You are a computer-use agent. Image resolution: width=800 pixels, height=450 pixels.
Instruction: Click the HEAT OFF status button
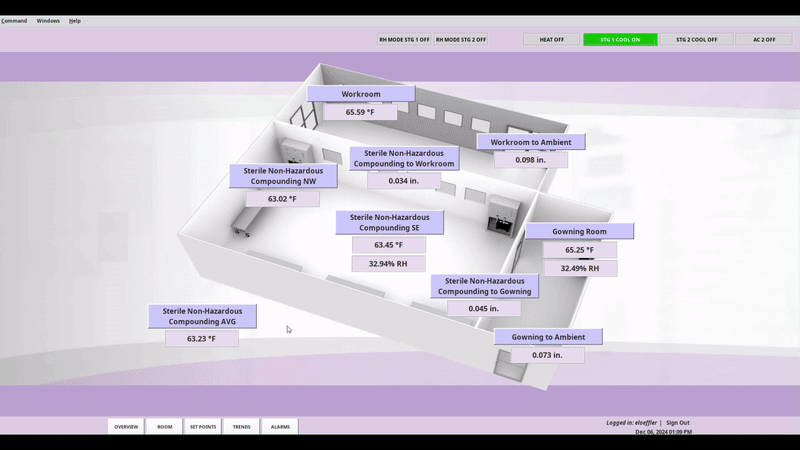[551, 40]
